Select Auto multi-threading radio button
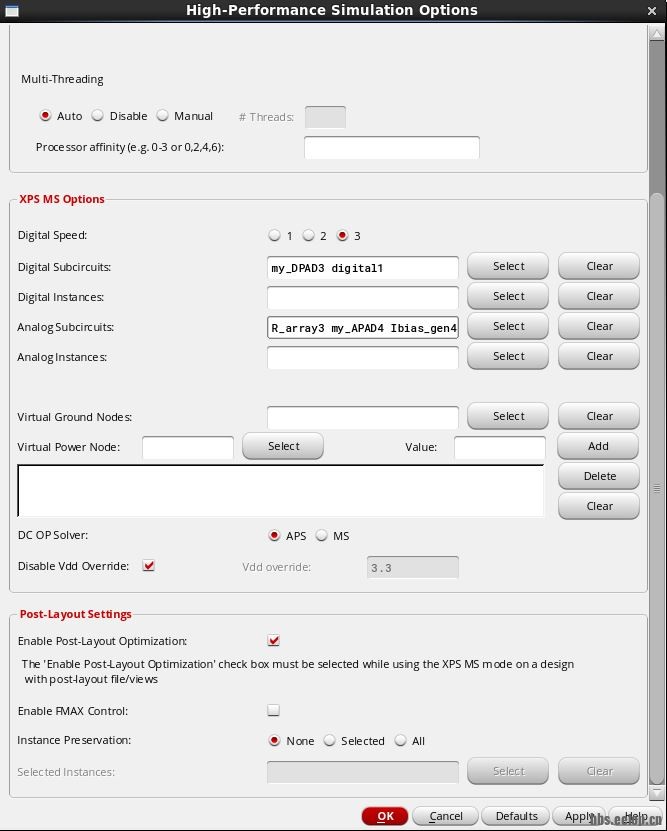Viewport: 667px width, 831px height. [x=45, y=116]
